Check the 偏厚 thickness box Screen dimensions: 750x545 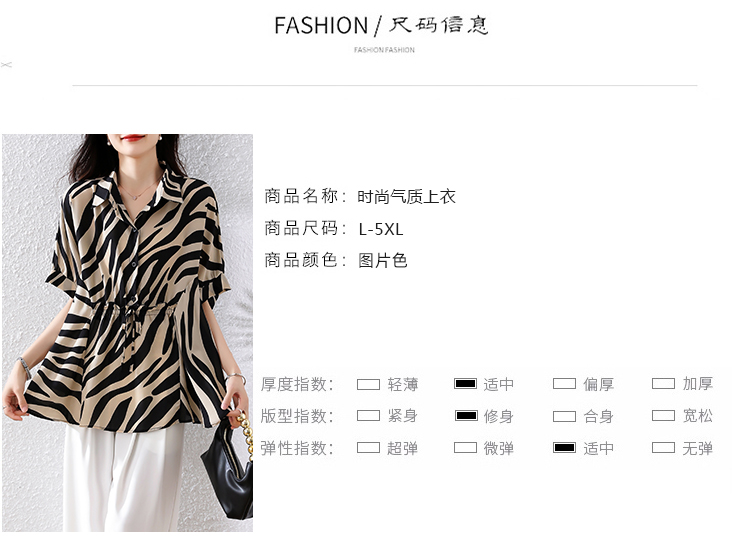point(564,384)
